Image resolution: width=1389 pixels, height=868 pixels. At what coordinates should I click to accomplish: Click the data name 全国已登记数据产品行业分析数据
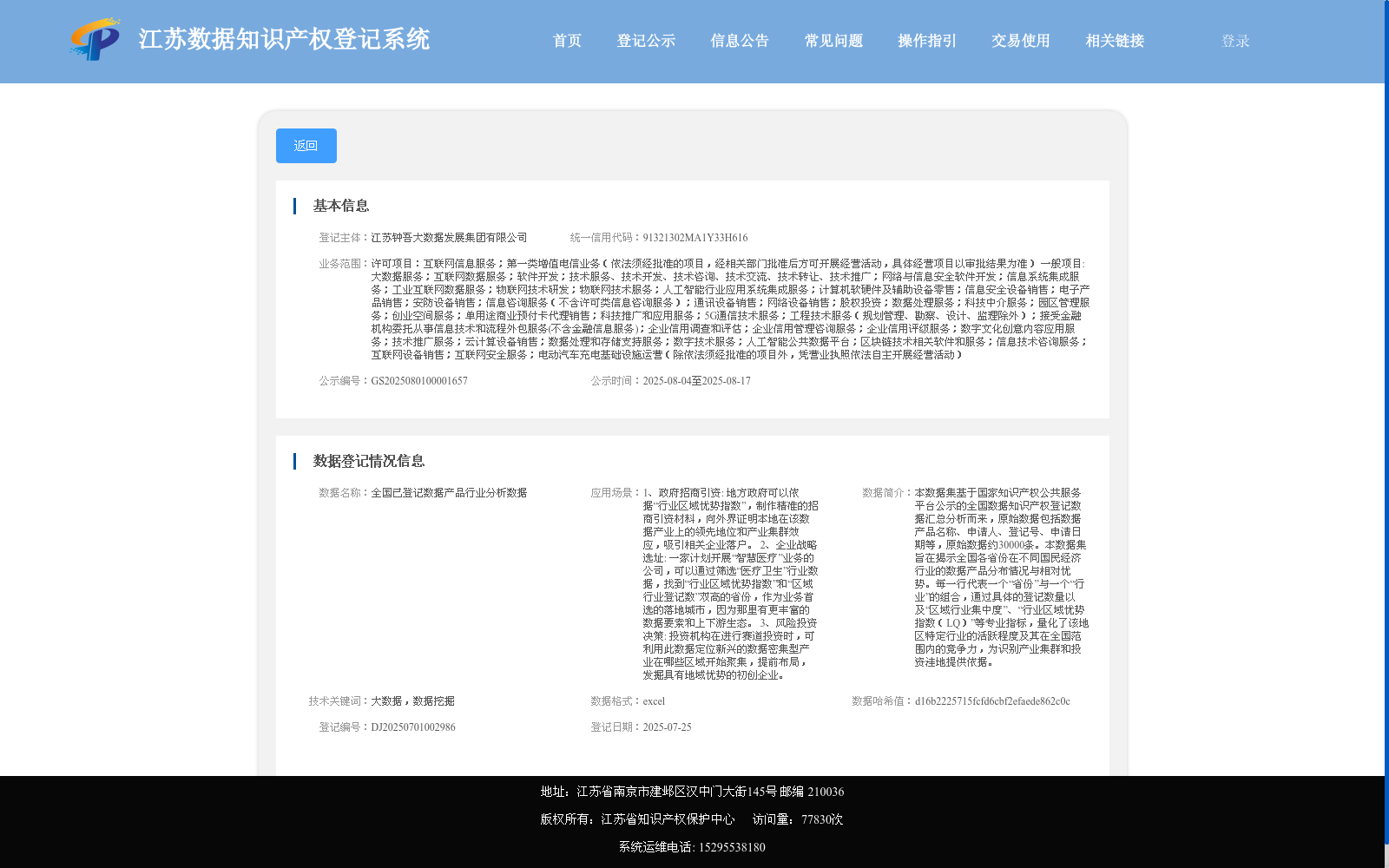pyautogui.click(x=449, y=492)
